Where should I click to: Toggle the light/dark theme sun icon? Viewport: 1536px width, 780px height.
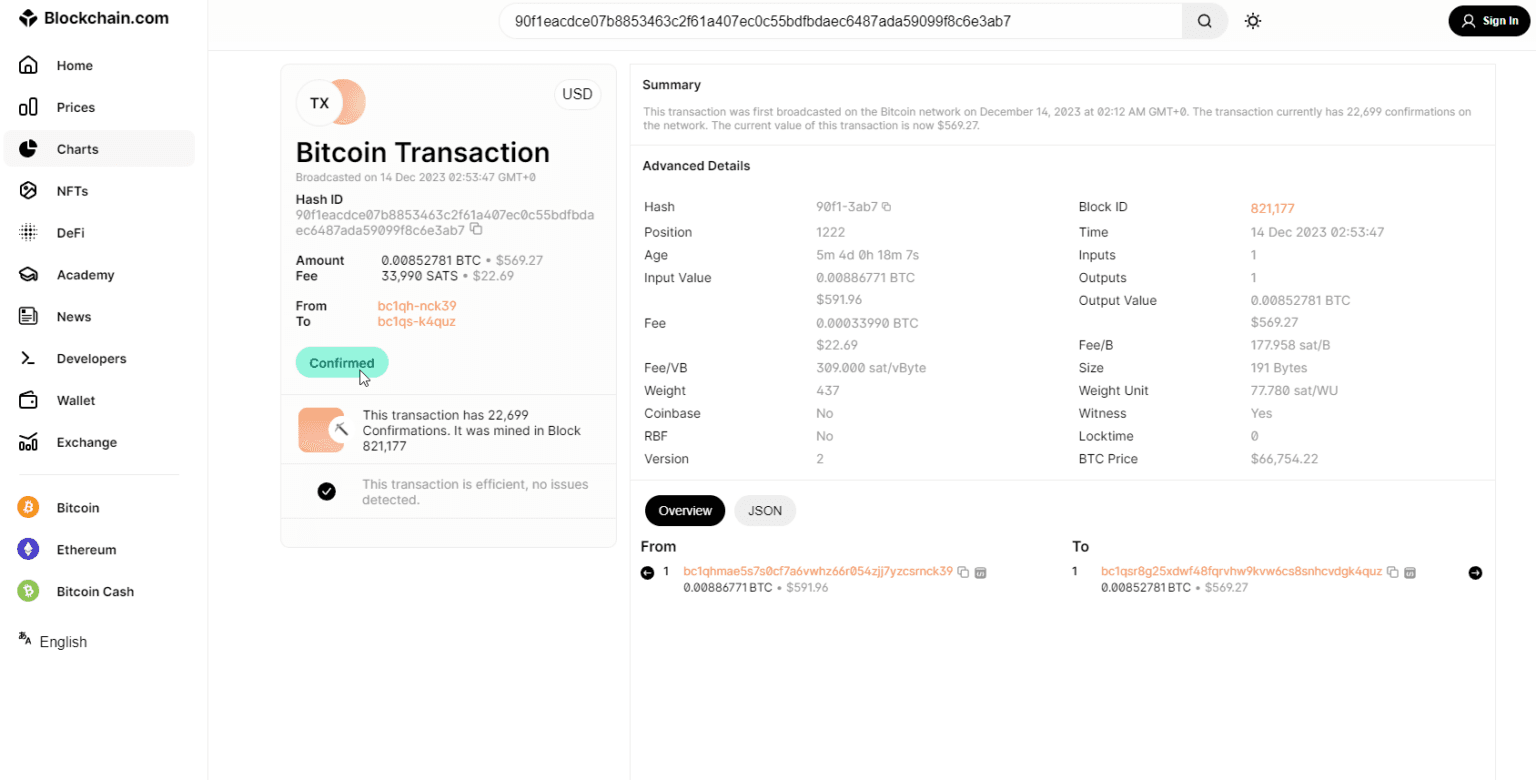pyautogui.click(x=1253, y=21)
